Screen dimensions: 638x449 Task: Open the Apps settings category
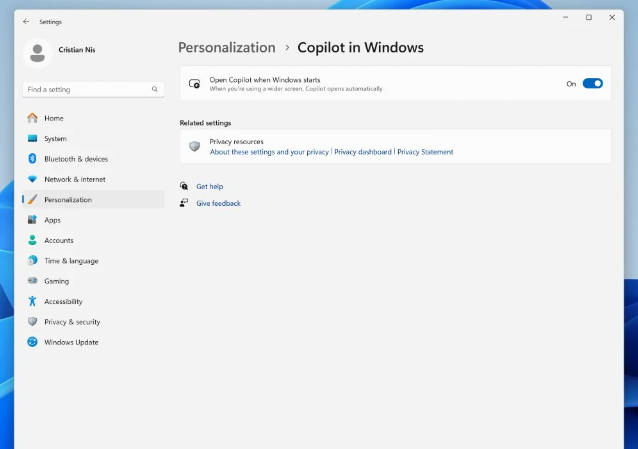(94, 220)
